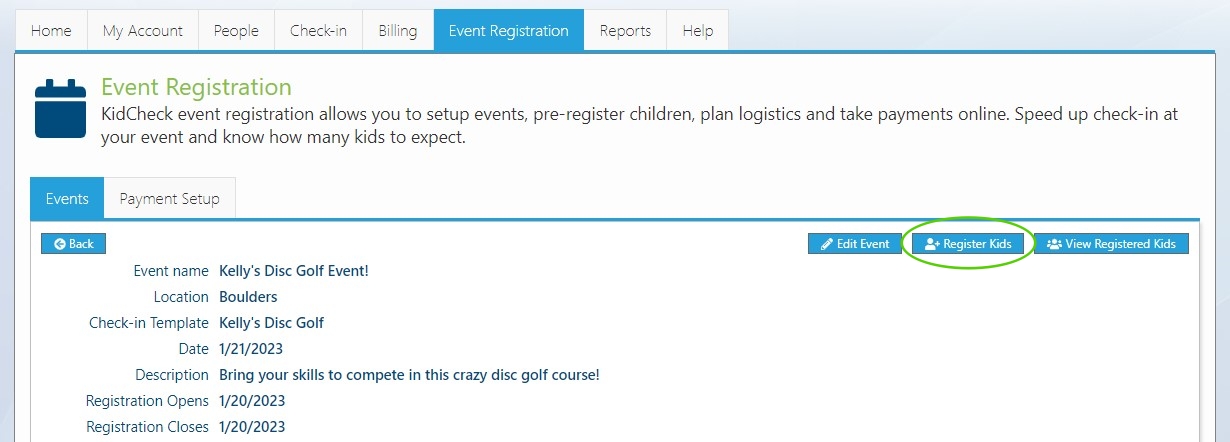Click the back arrow icon
The image size is (1230, 442).
pyautogui.click(x=60, y=244)
